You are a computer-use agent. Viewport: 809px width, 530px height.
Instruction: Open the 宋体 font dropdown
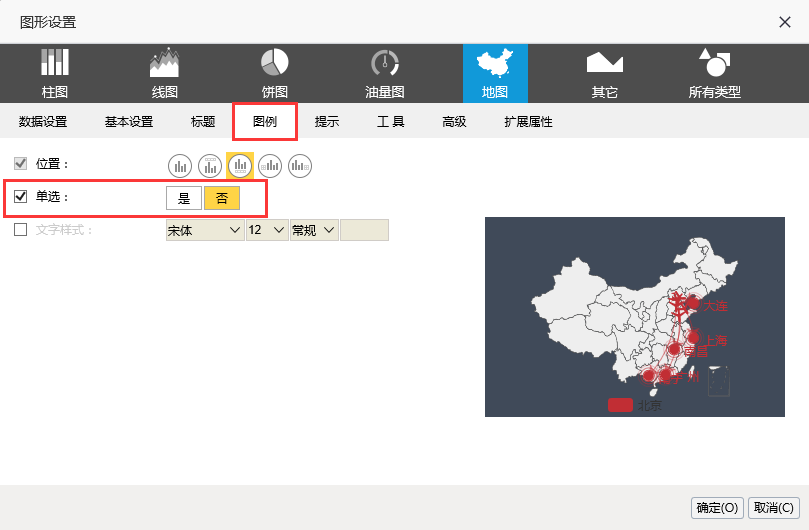[205, 230]
